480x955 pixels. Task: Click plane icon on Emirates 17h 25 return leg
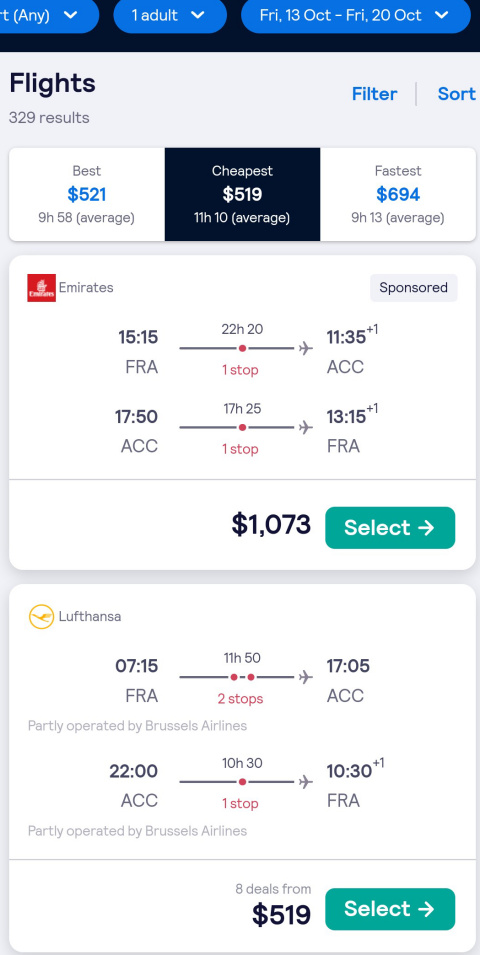[x=306, y=428]
